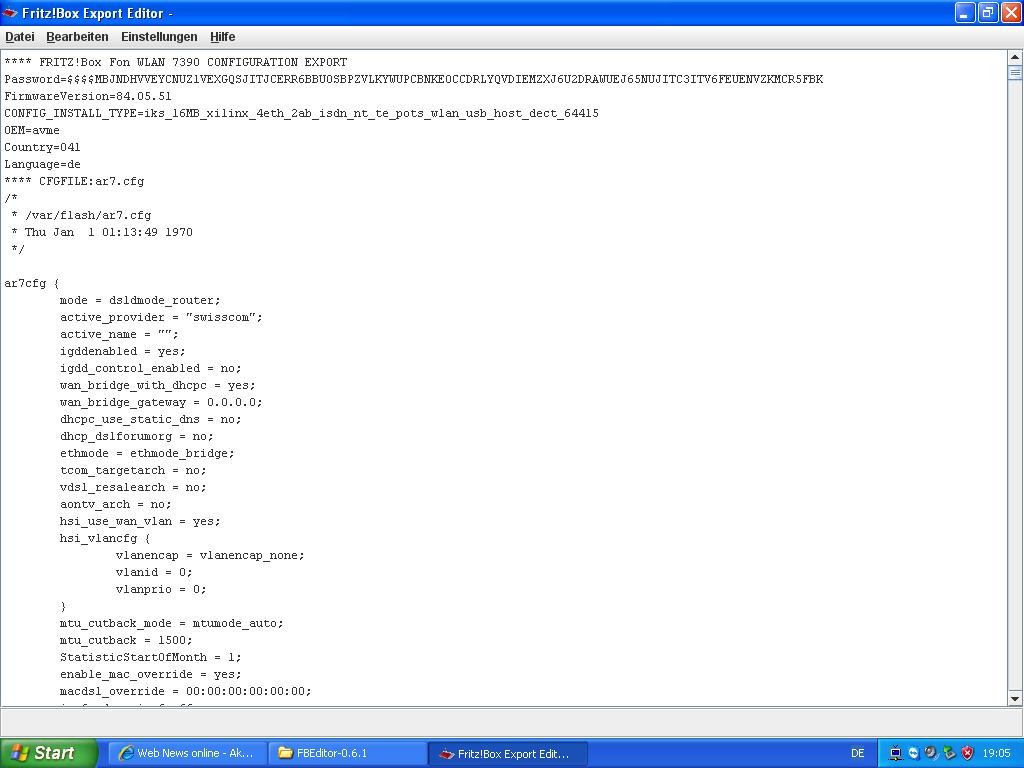Open the Hilfe menu

(223, 37)
